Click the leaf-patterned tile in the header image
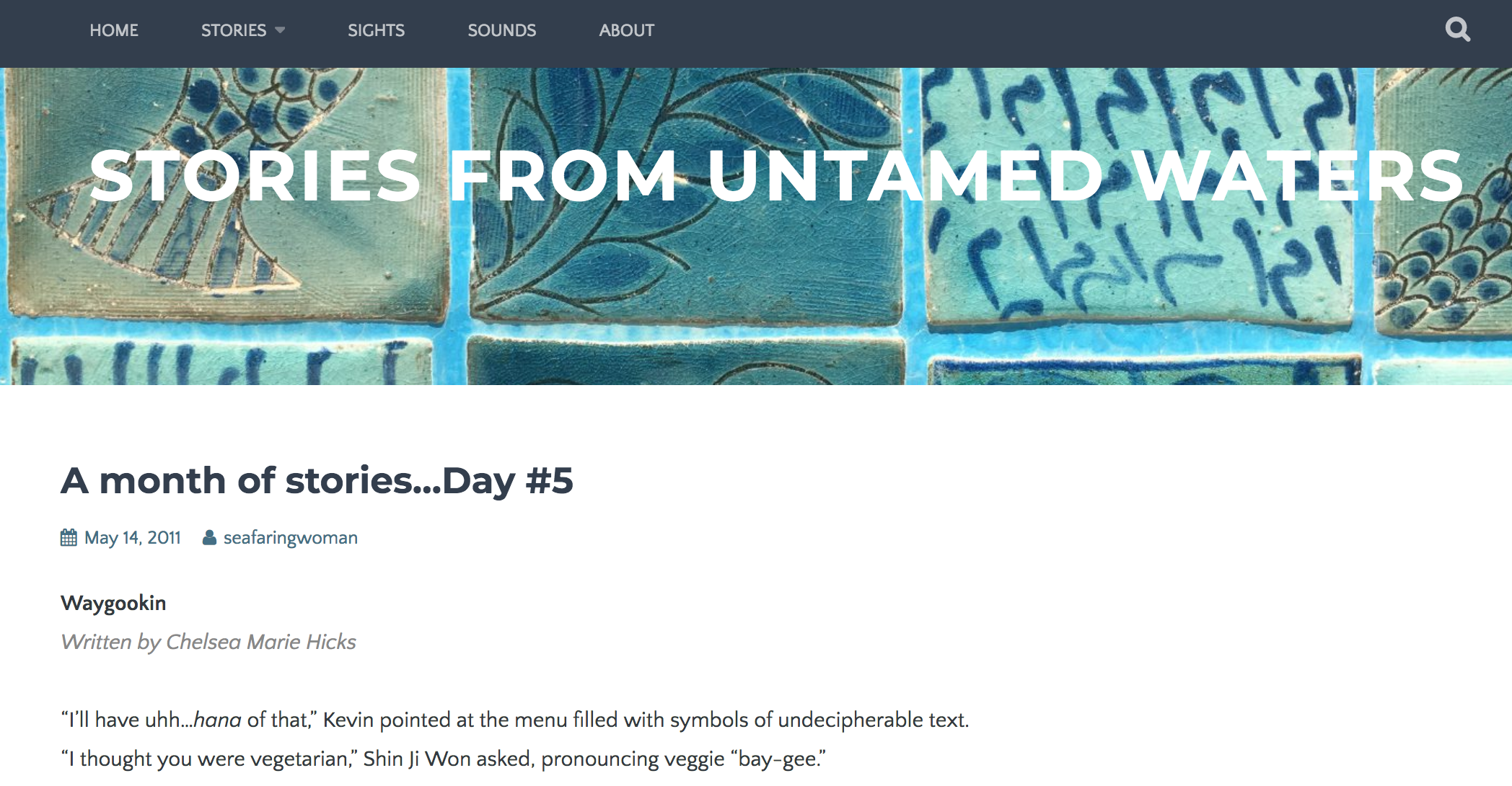The image size is (1512, 786). click(x=685, y=267)
